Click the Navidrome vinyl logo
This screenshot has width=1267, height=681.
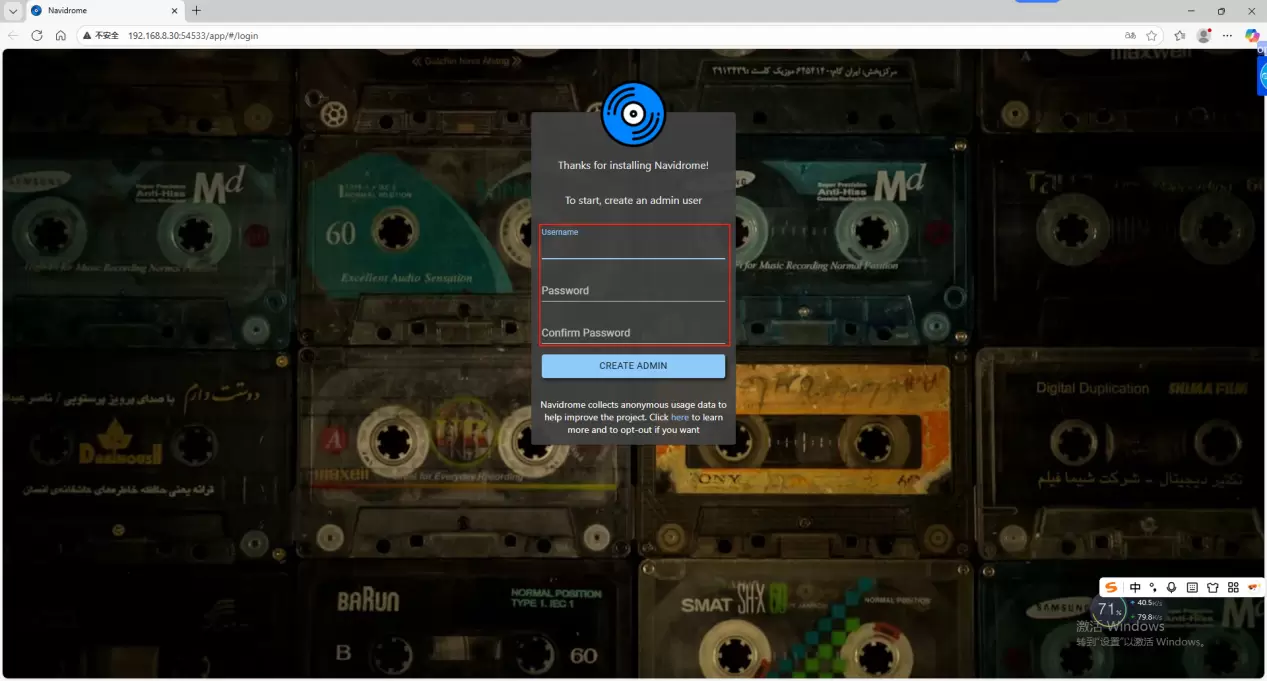633,114
